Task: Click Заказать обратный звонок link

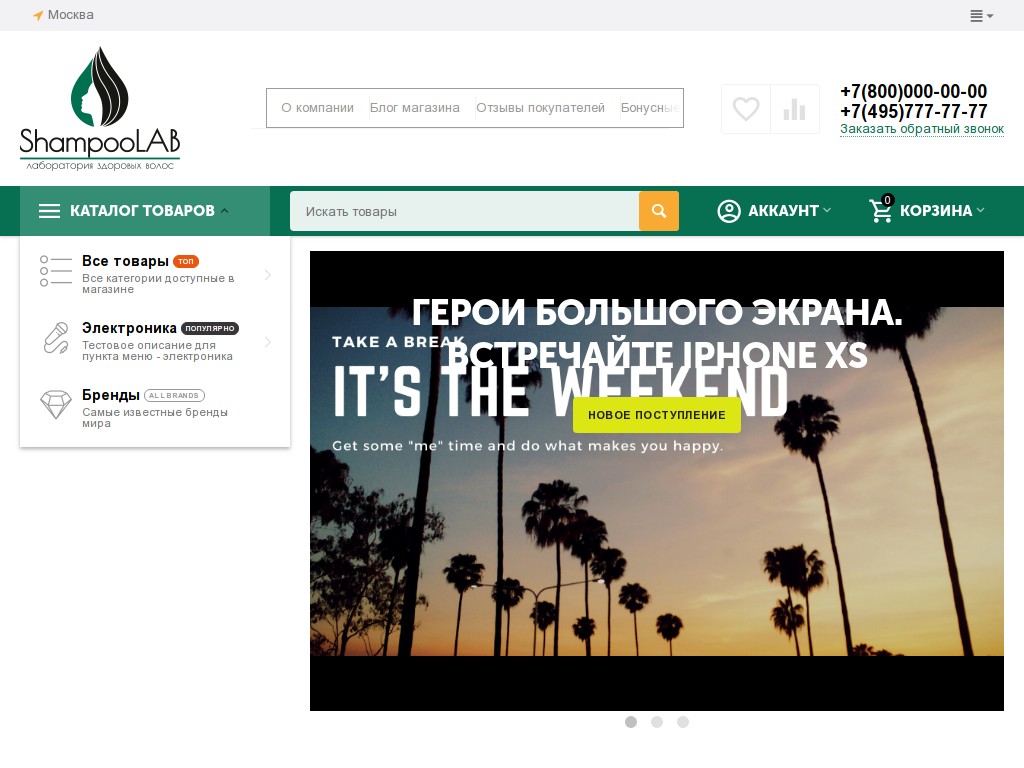Action: point(921,129)
